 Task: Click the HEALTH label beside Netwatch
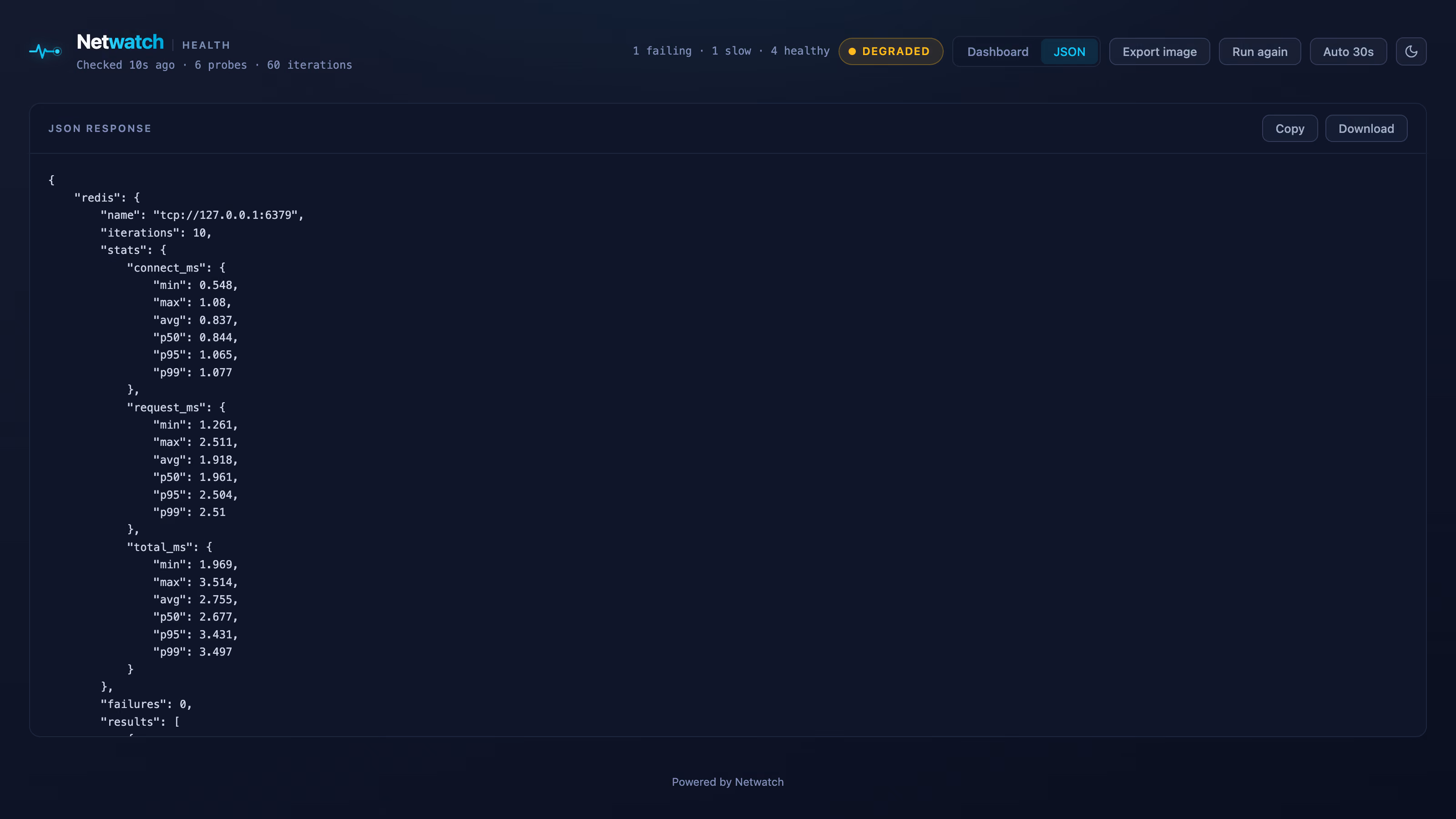(206, 45)
